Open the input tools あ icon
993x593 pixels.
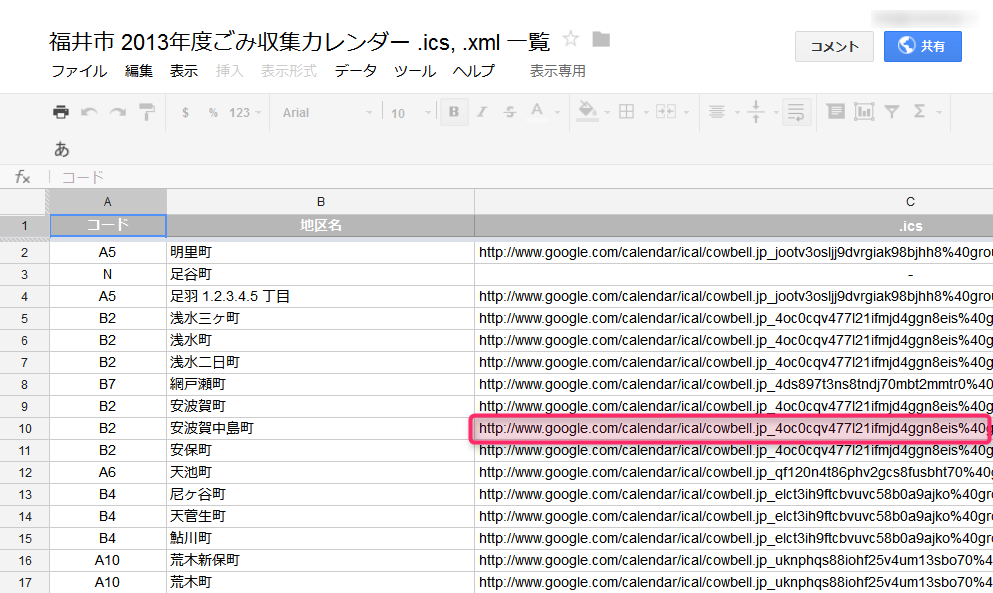(61, 149)
